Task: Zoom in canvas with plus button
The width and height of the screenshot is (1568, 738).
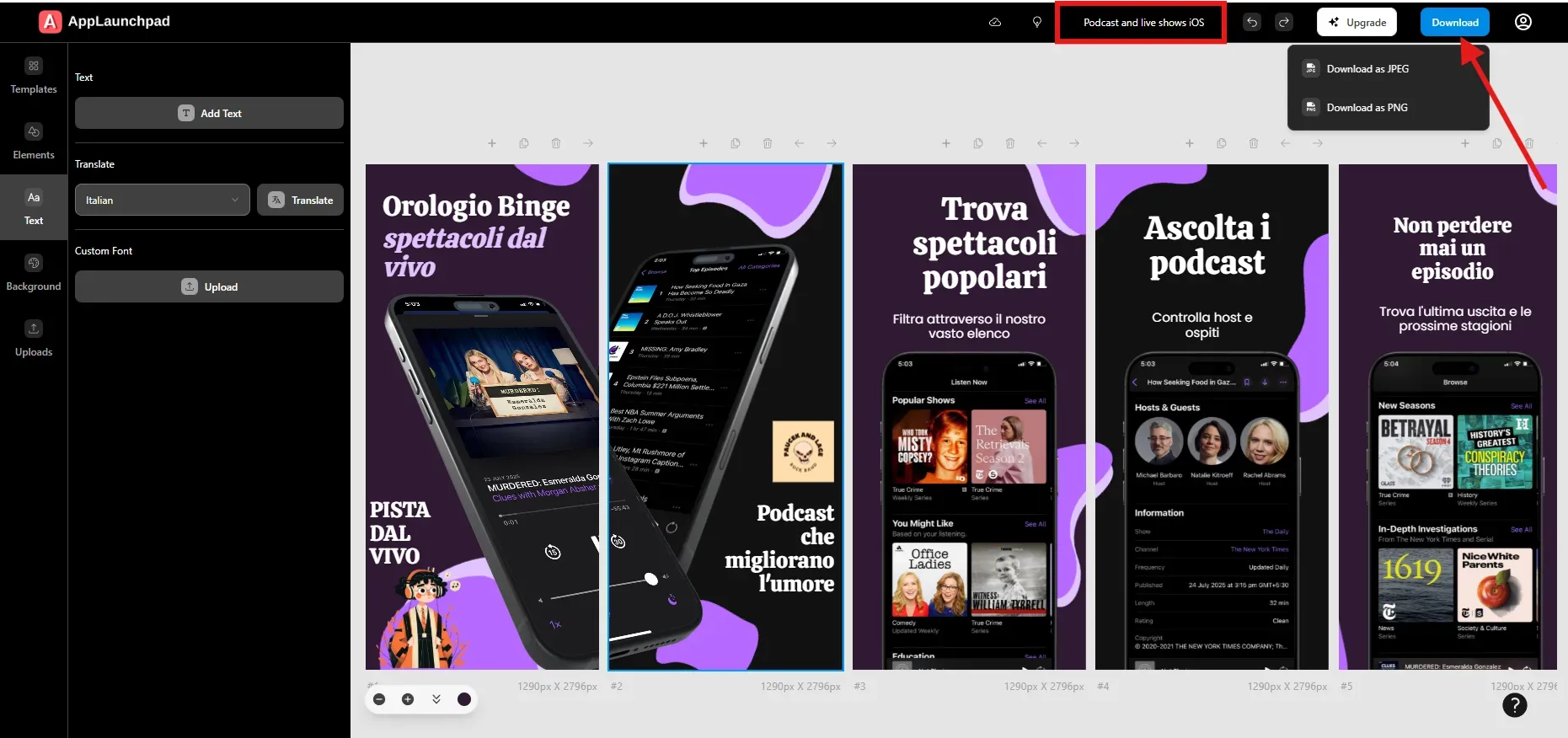Action: pos(408,699)
